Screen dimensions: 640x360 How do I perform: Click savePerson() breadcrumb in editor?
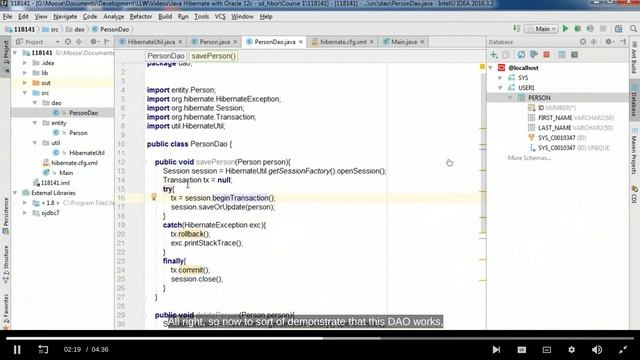[213, 56]
